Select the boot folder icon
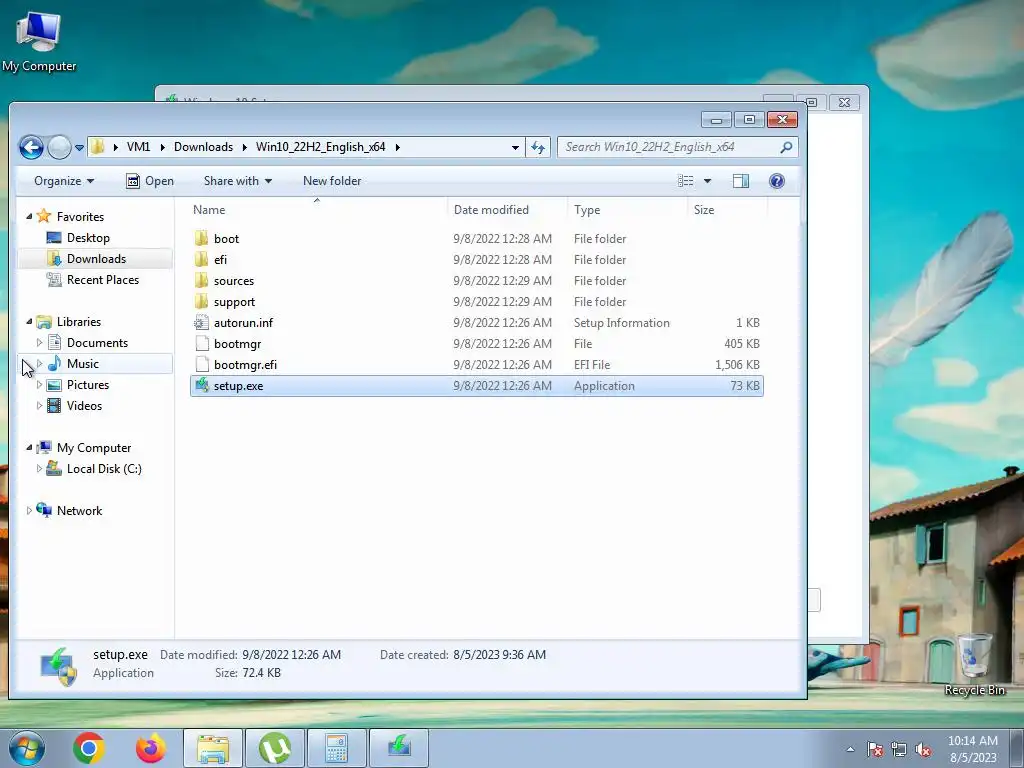This screenshot has height=768, width=1024. (x=202, y=238)
